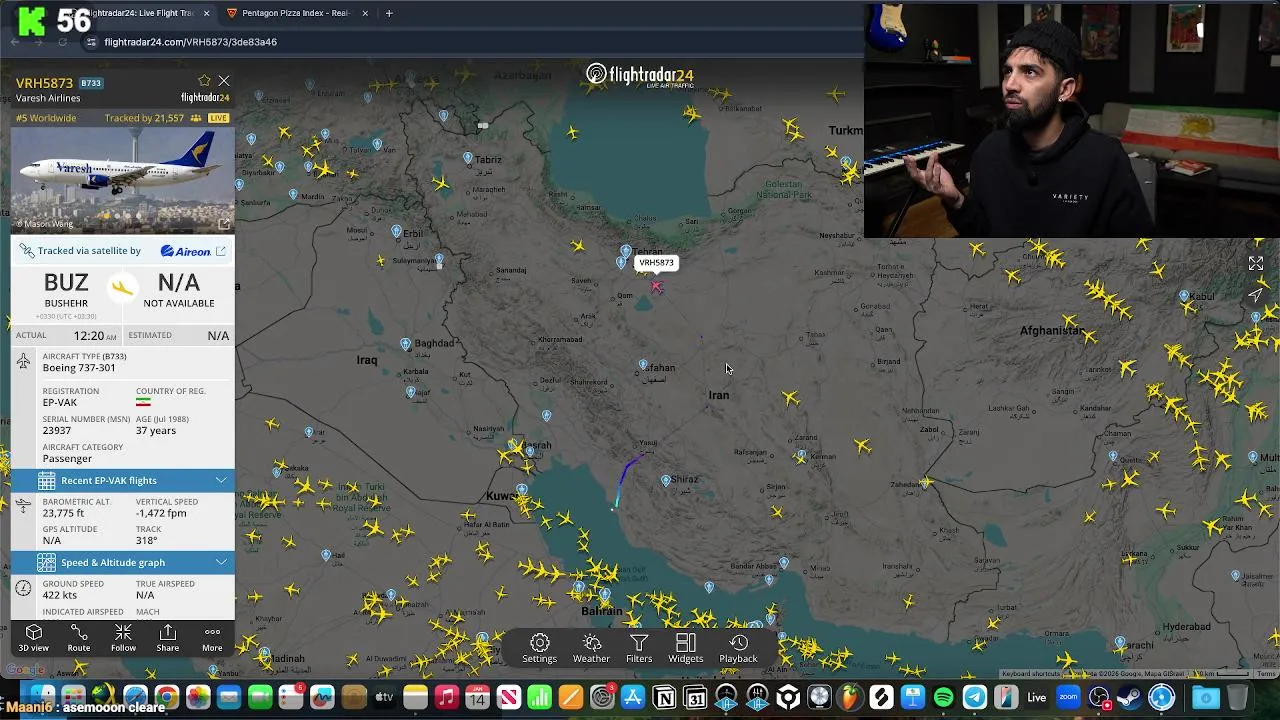Image resolution: width=1280 pixels, height=720 pixels.
Task: Click the Erbil airport pin
Action: 397,232
